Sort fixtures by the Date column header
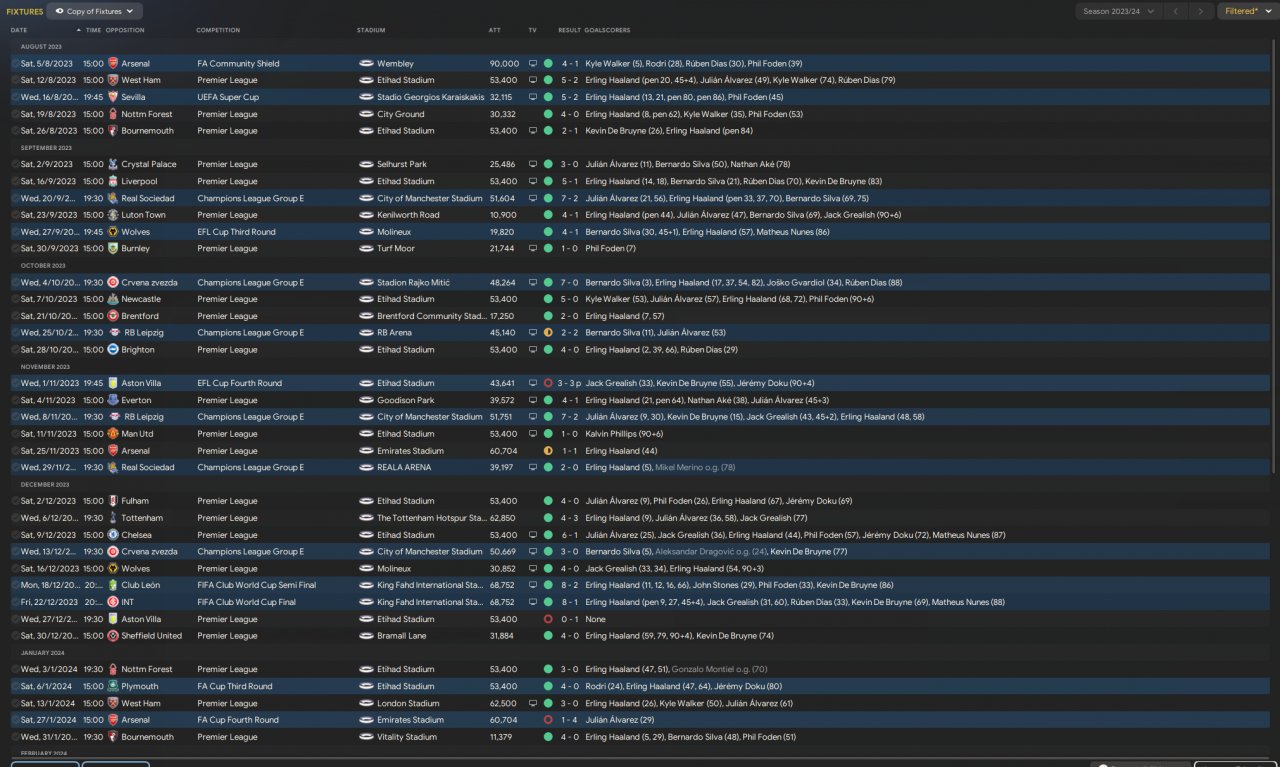This screenshot has height=767, width=1280. pyautogui.click(x=19, y=30)
